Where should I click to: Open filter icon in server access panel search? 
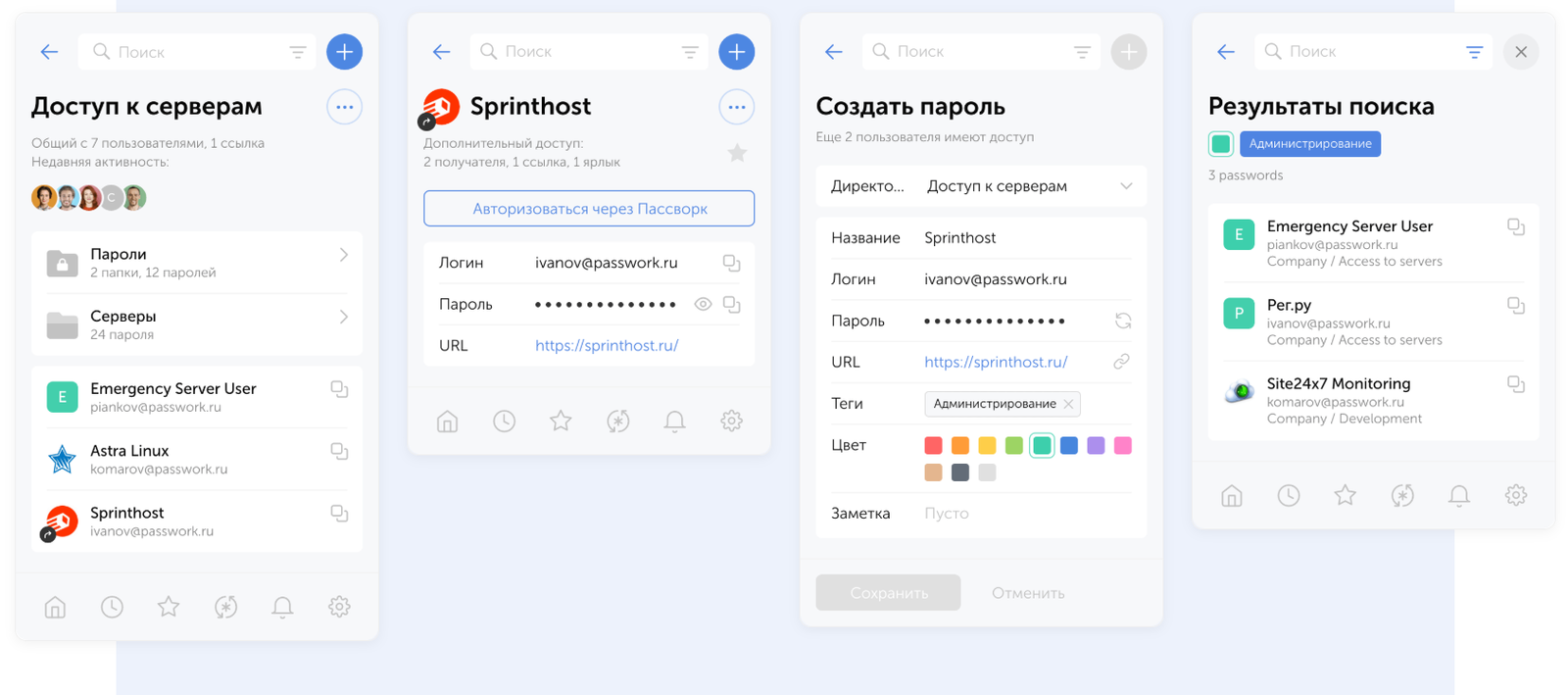click(x=298, y=52)
